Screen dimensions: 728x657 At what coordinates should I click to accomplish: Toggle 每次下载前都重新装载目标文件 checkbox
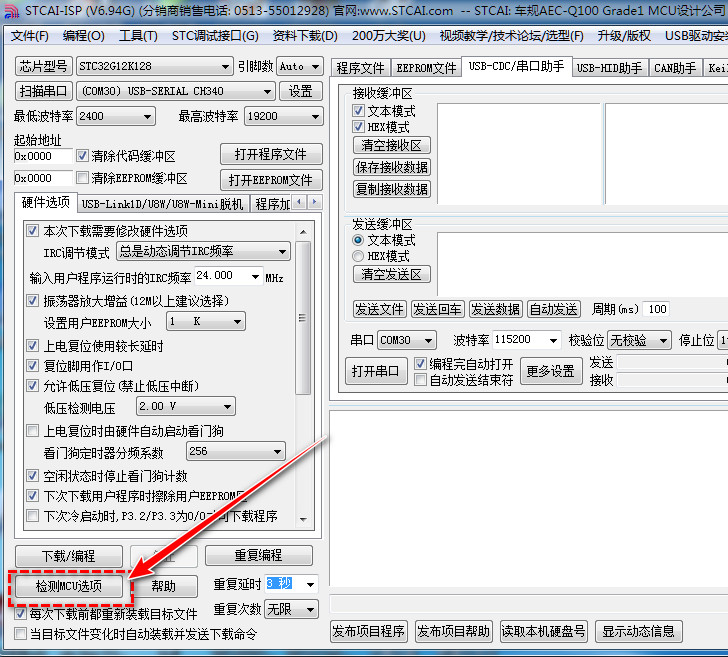[x=20, y=614]
